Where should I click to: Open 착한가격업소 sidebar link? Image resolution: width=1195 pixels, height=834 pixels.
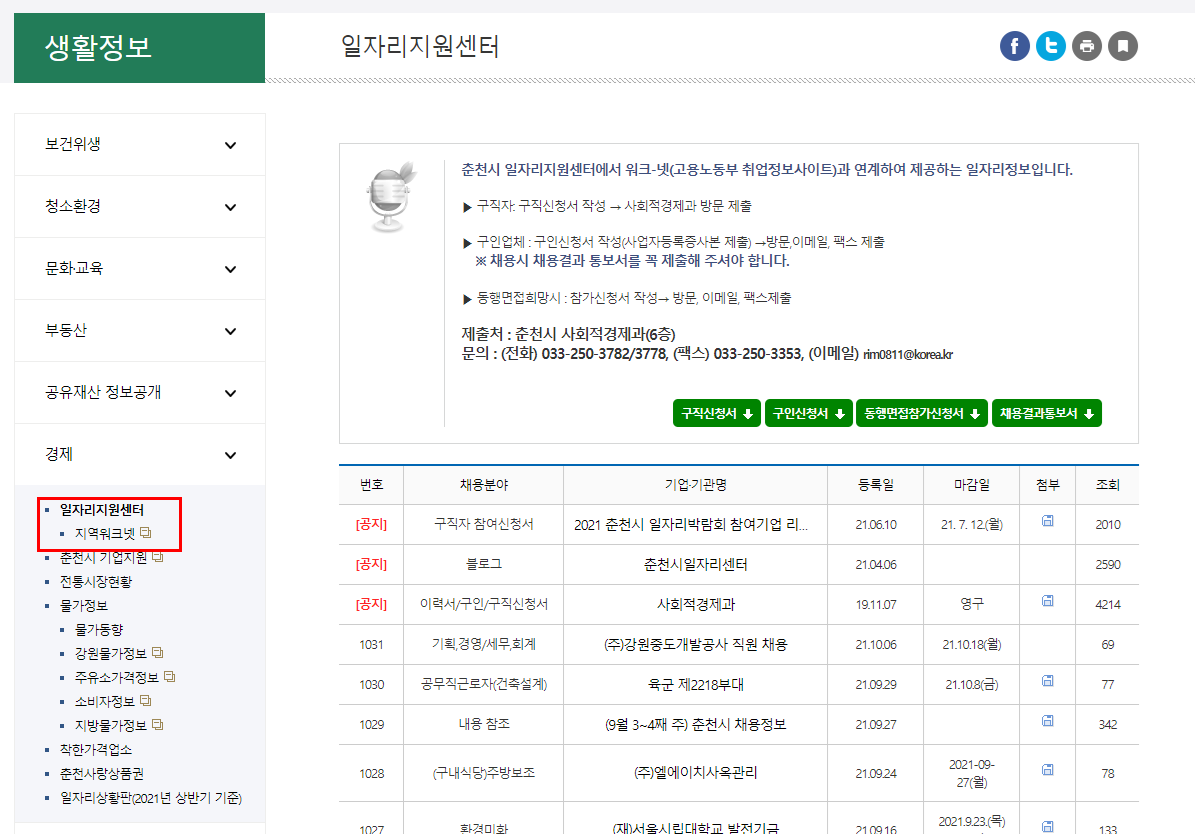point(96,749)
